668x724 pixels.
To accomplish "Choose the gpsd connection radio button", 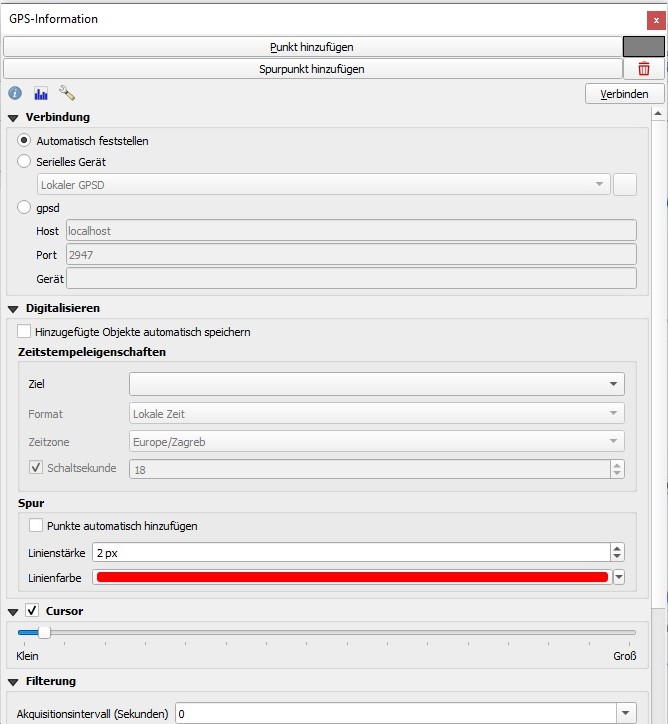I will point(25,208).
